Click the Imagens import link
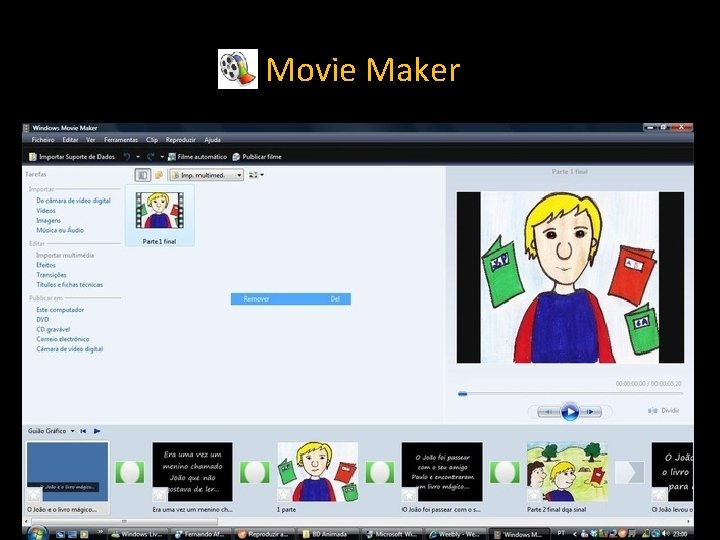 [x=48, y=220]
